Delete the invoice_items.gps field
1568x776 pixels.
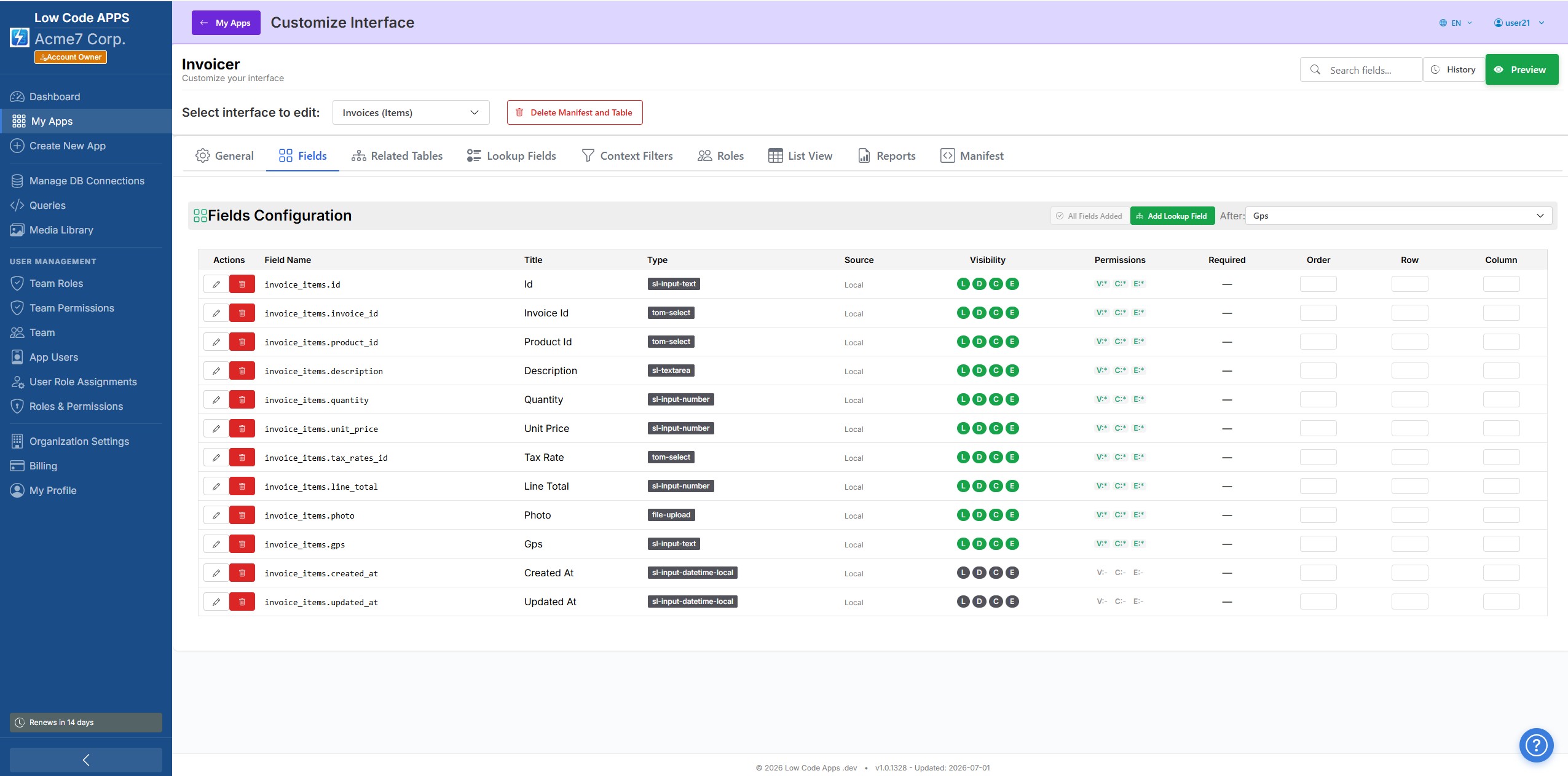coord(242,544)
